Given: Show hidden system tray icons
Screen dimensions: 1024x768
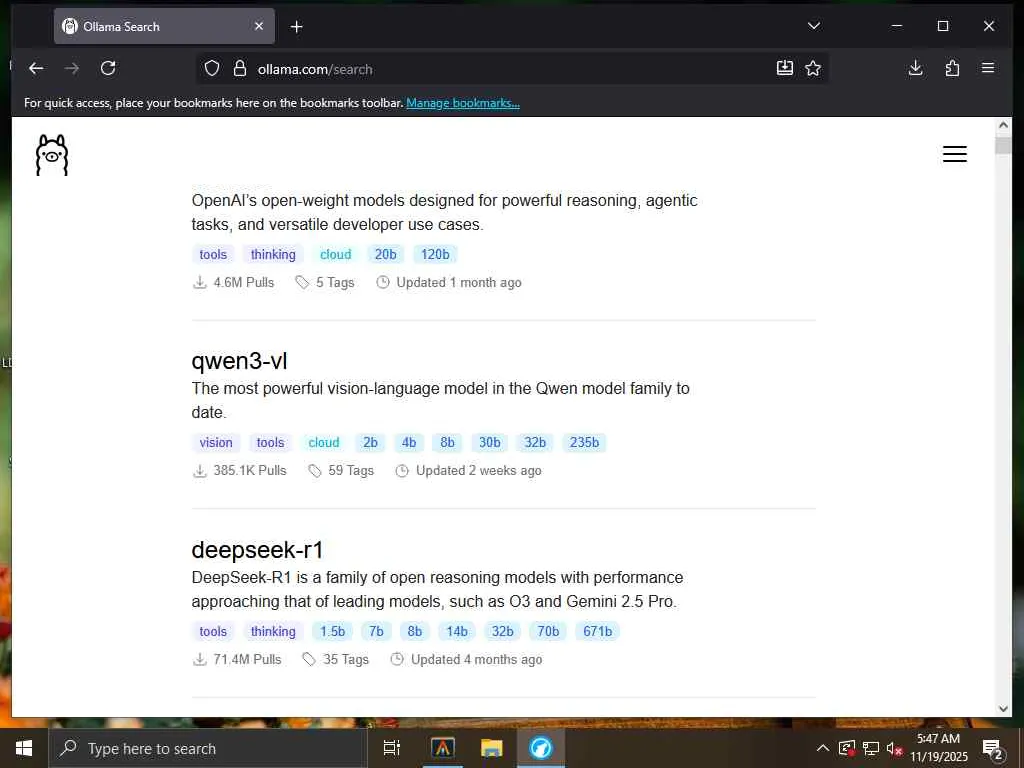Looking at the screenshot, I should coord(823,748).
